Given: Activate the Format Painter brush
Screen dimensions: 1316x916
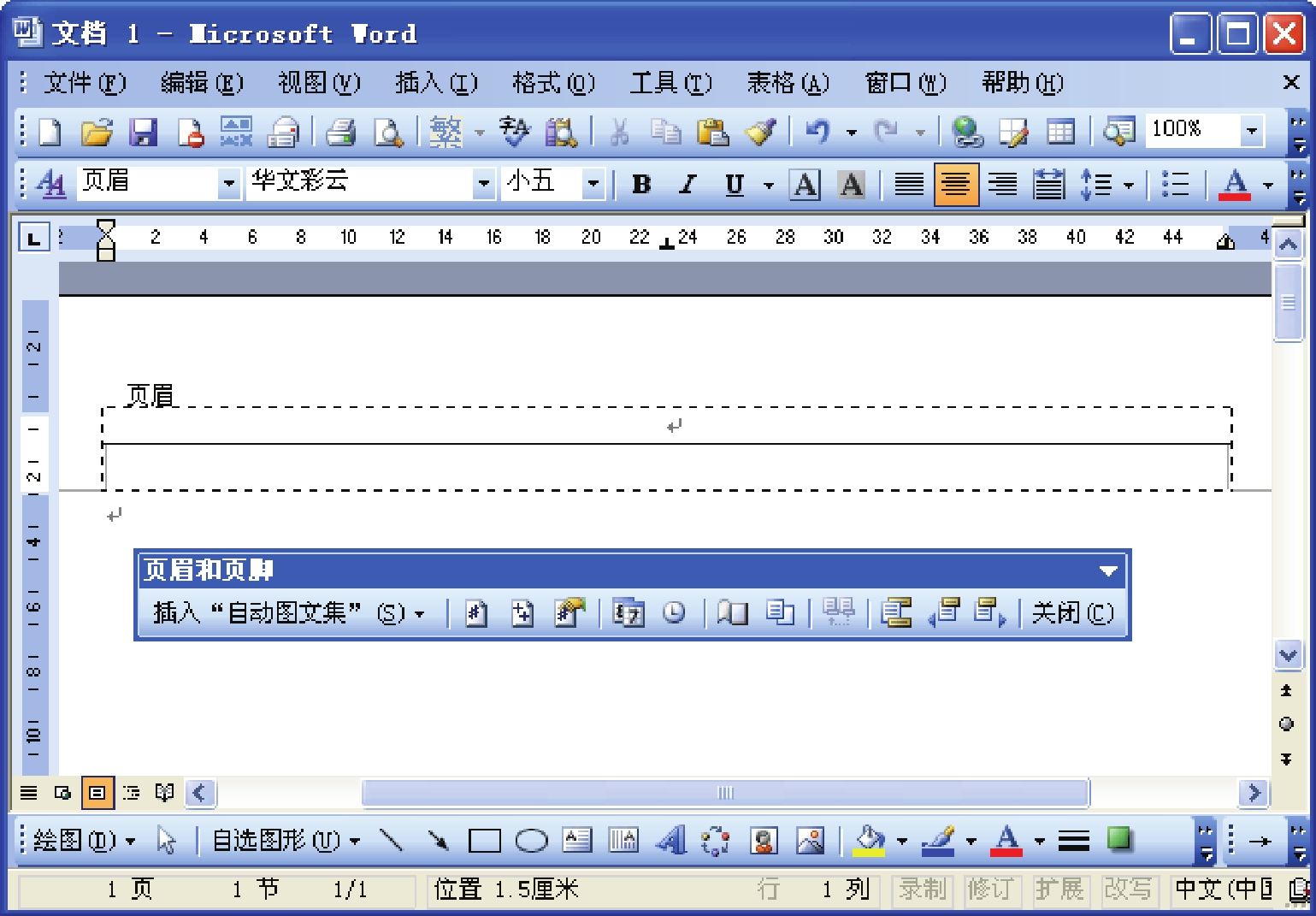Looking at the screenshot, I should (x=759, y=132).
